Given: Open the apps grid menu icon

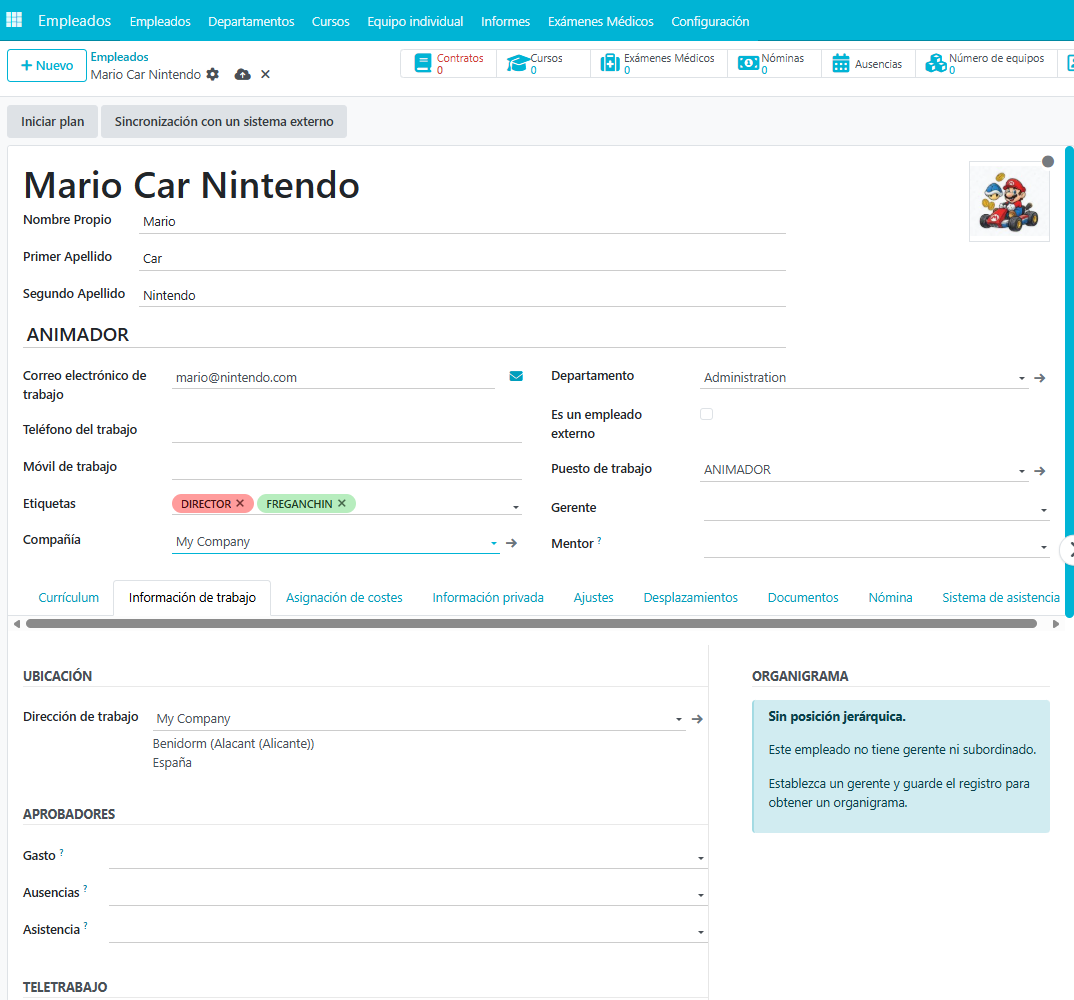Looking at the screenshot, I should coord(14,20).
